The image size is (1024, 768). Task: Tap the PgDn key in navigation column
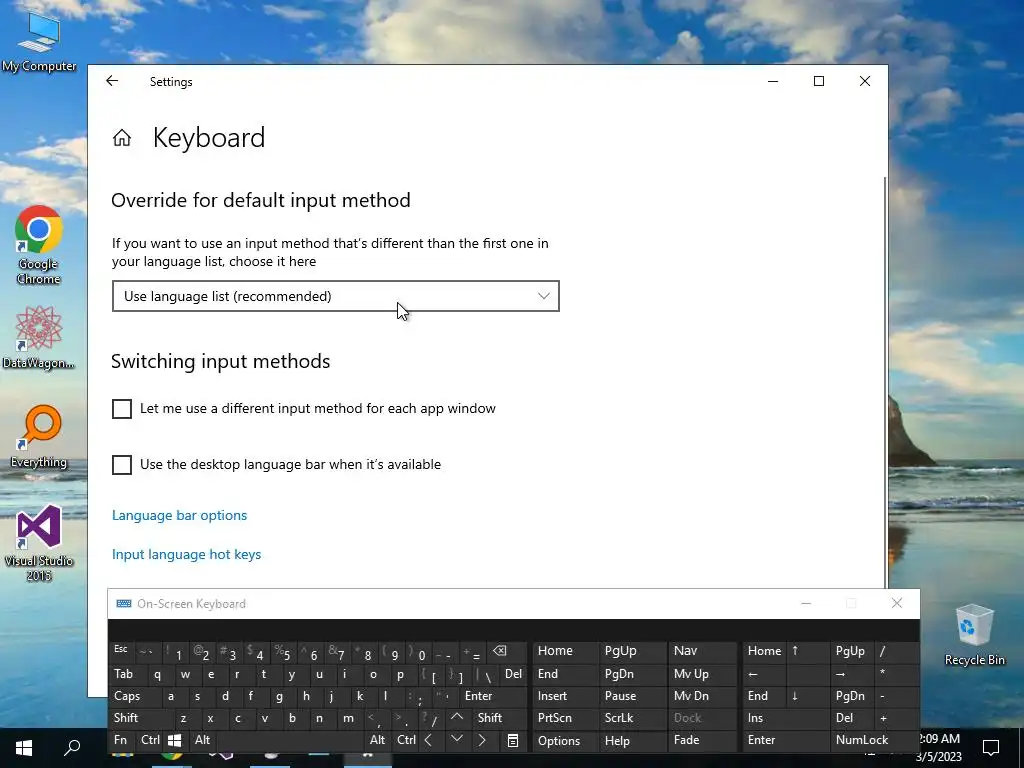point(633,674)
